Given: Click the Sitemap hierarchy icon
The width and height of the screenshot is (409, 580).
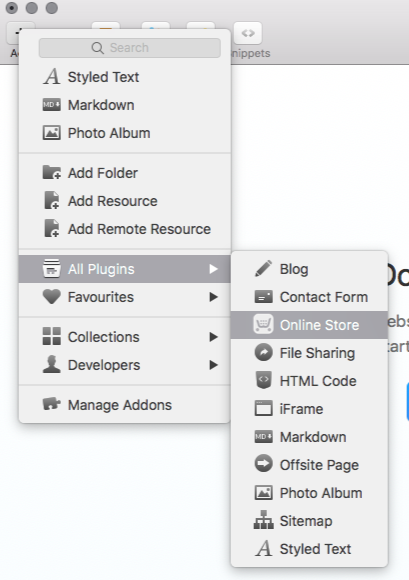Looking at the screenshot, I should (263, 520).
